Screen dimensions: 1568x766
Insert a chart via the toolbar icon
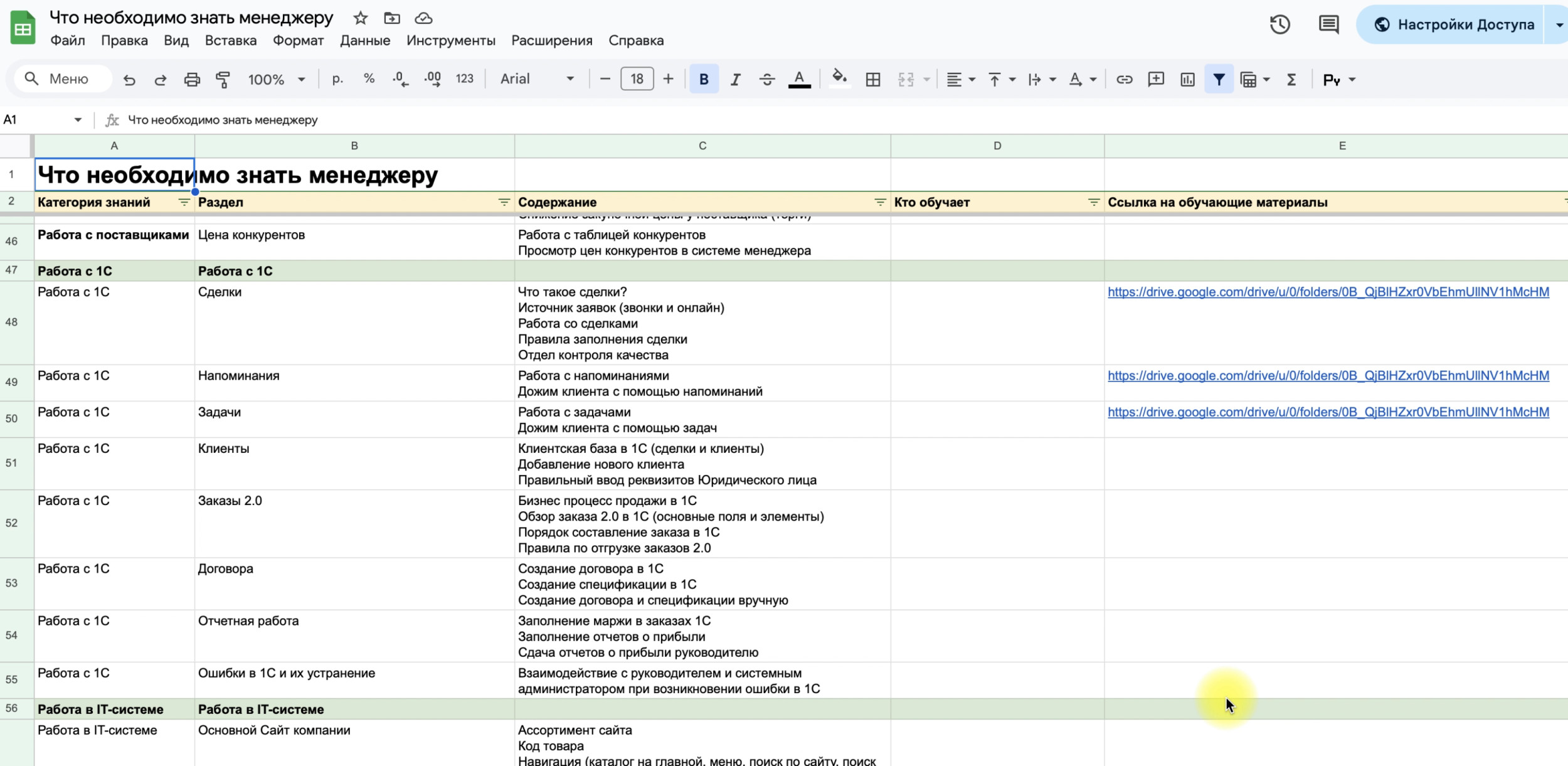[1187, 80]
